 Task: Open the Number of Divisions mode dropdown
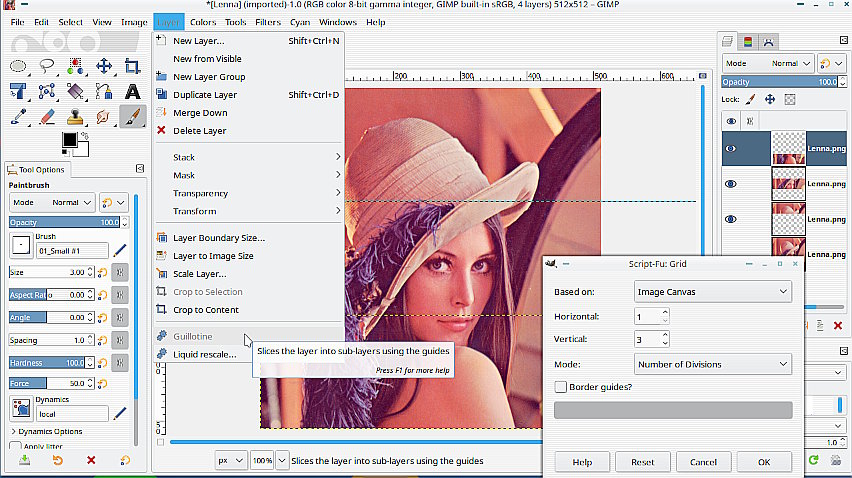(712, 364)
